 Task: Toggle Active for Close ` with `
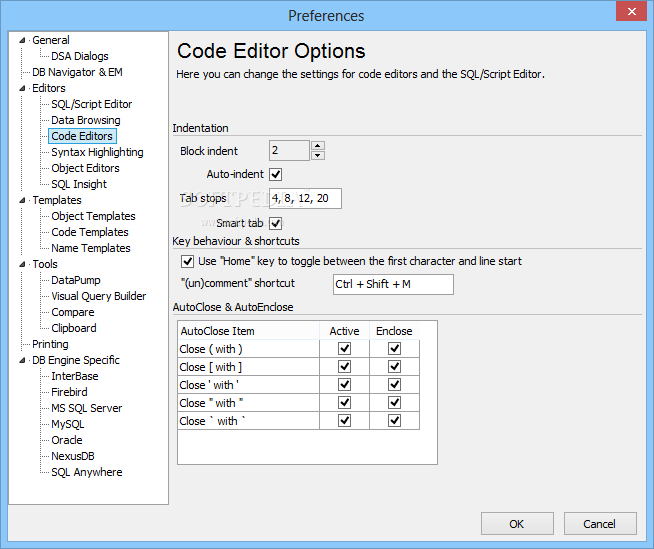pyautogui.click(x=345, y=421)
